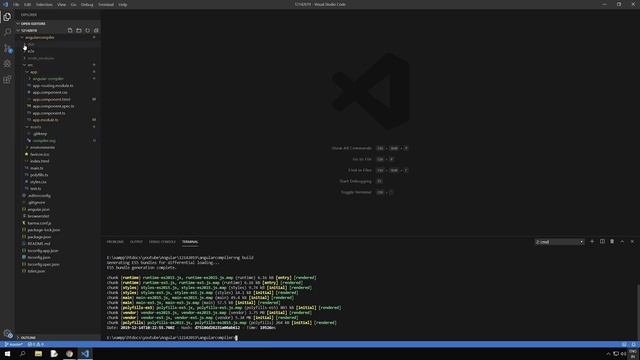Screen dimensions: 640x360
Task: Maximize the panel with the up chevron
Action: pos(622,242)
